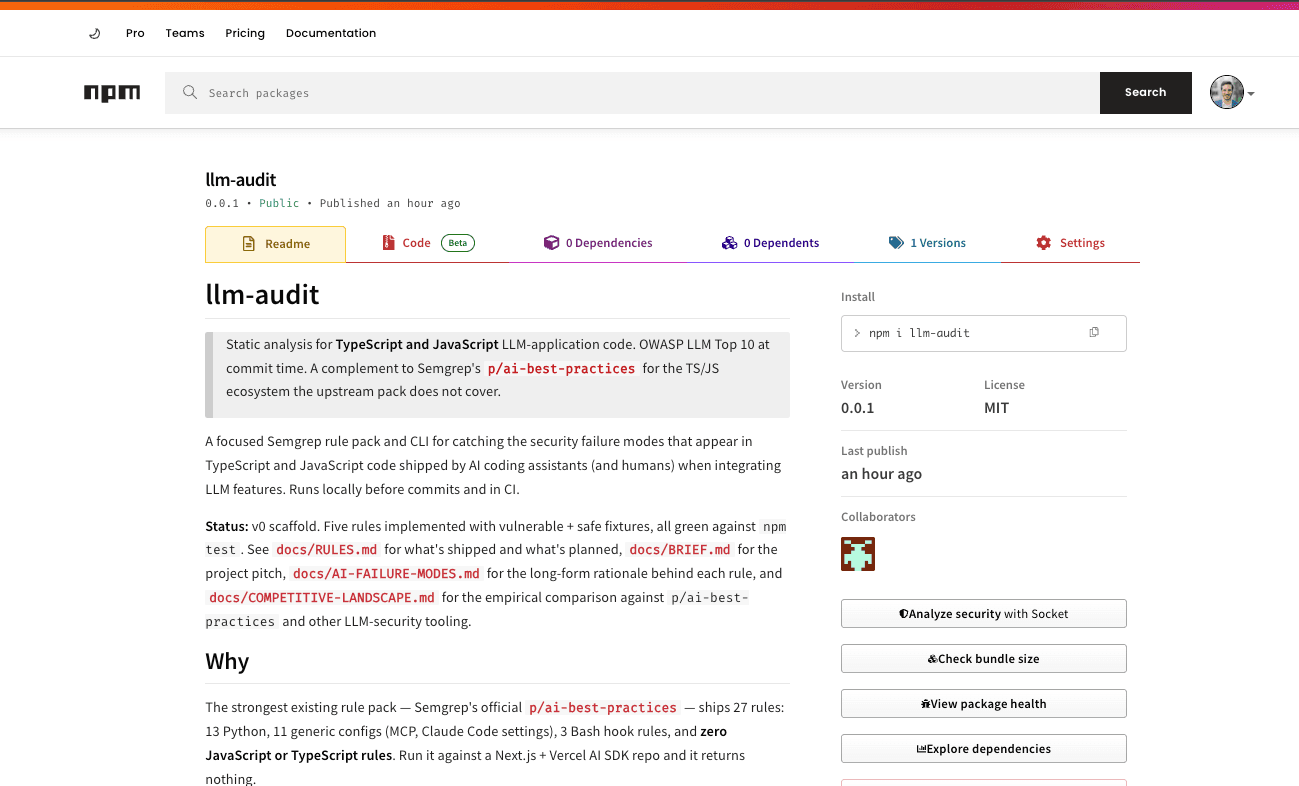Click the npm logo in the header
The height and width of the screenshot is (786, 1299).
tap(111, 92)
